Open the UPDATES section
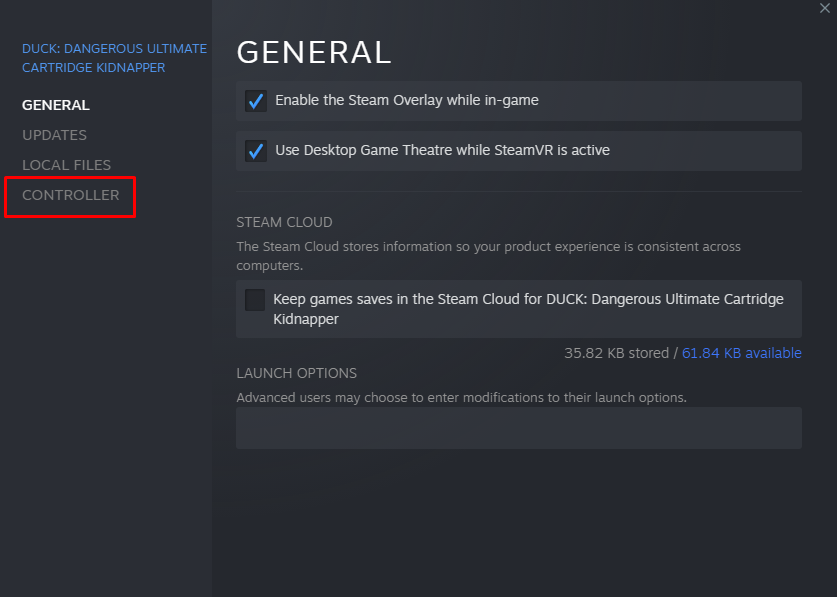This screenshot has height=597, width=837. click(x=54, y=135)
